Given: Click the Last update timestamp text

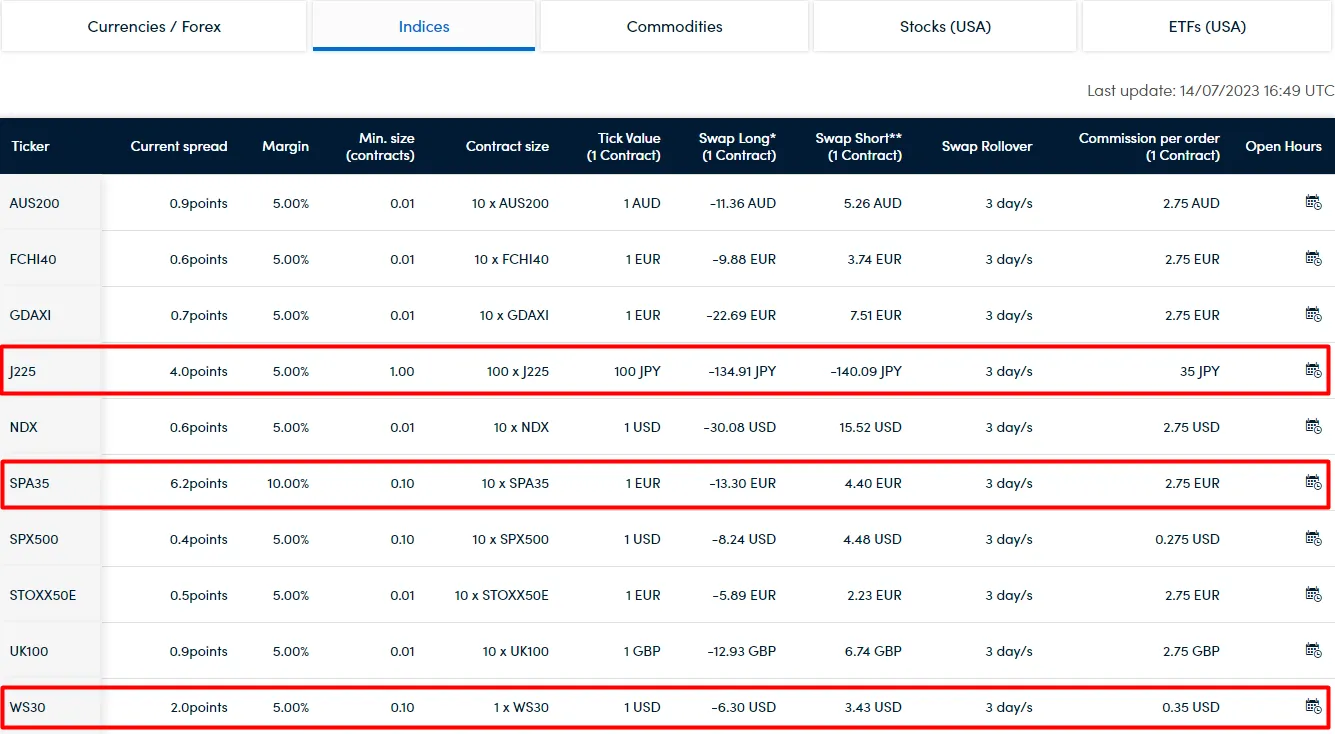Looking at the screenshot, I should [1211, 91].
